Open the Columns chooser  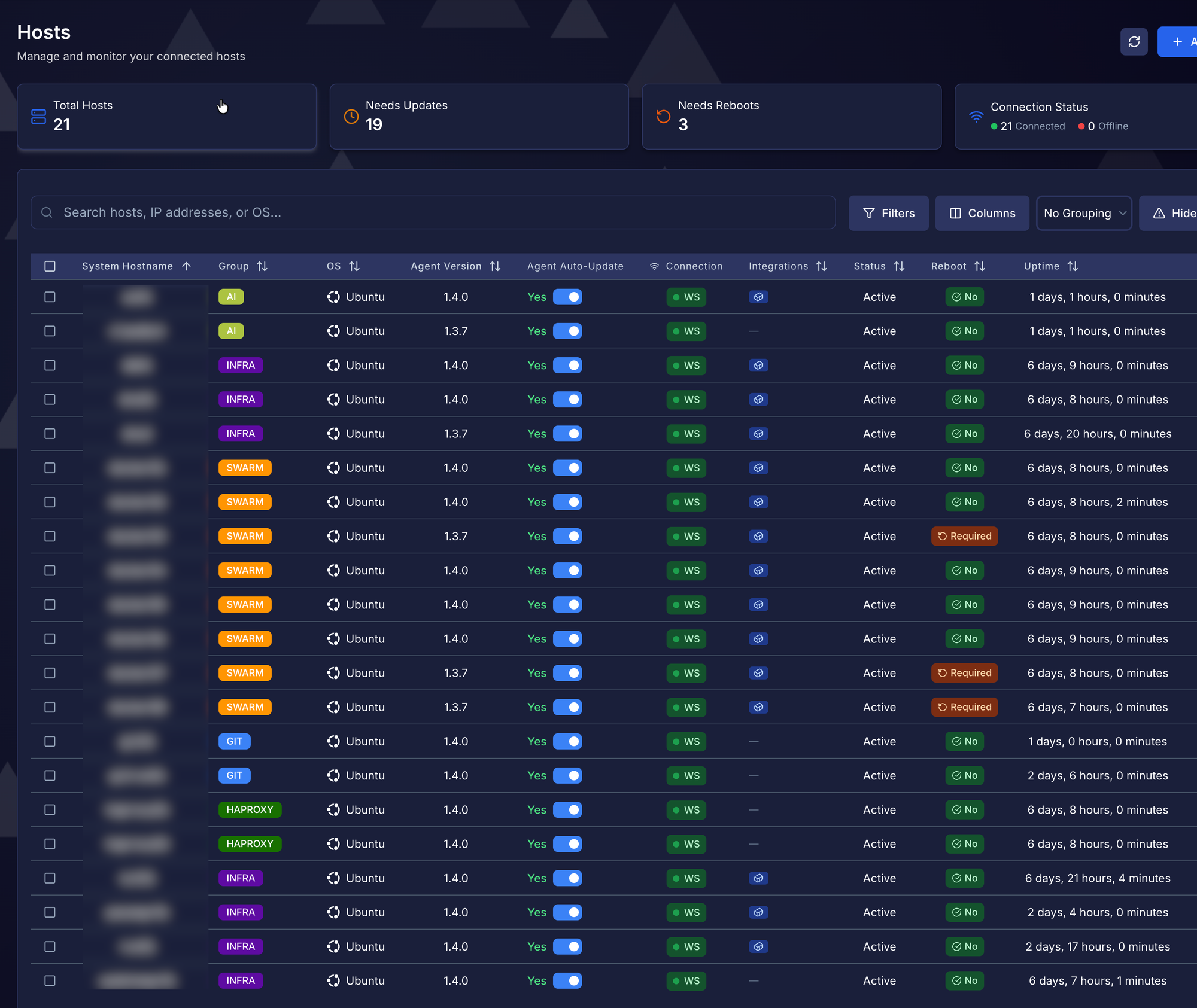tap(982, 213)
